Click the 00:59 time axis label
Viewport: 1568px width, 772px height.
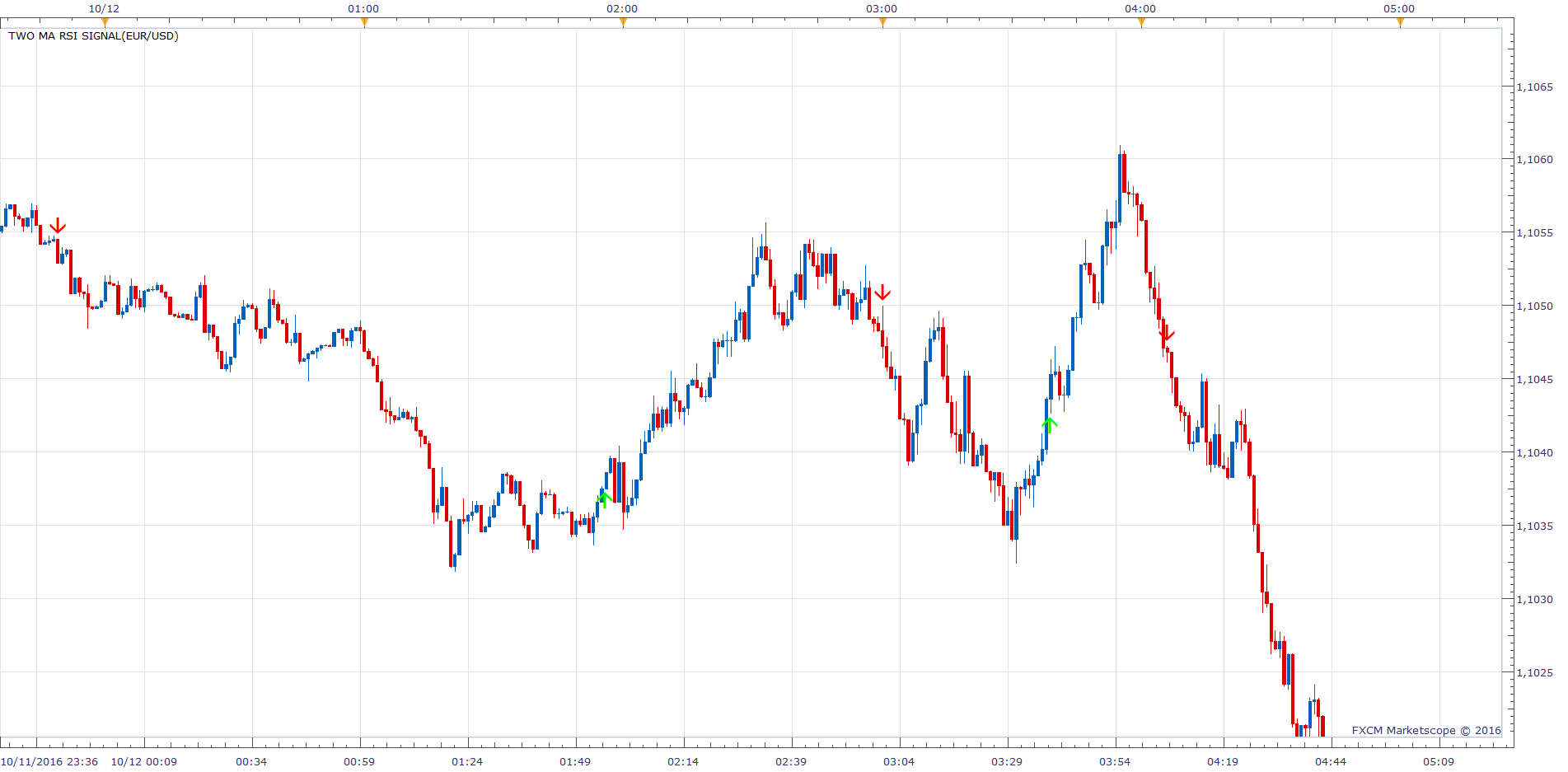pos(359,761)
